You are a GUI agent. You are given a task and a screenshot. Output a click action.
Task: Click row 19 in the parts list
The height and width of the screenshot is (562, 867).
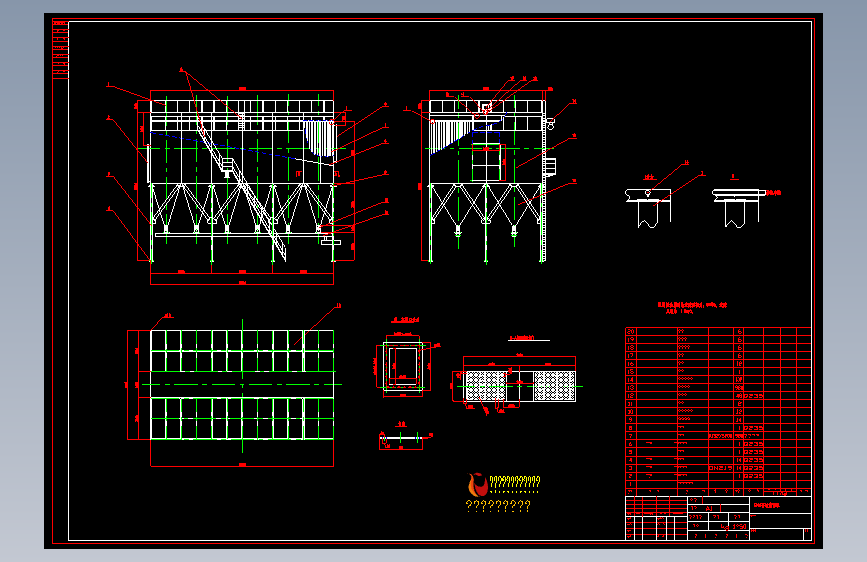[718, 340]
